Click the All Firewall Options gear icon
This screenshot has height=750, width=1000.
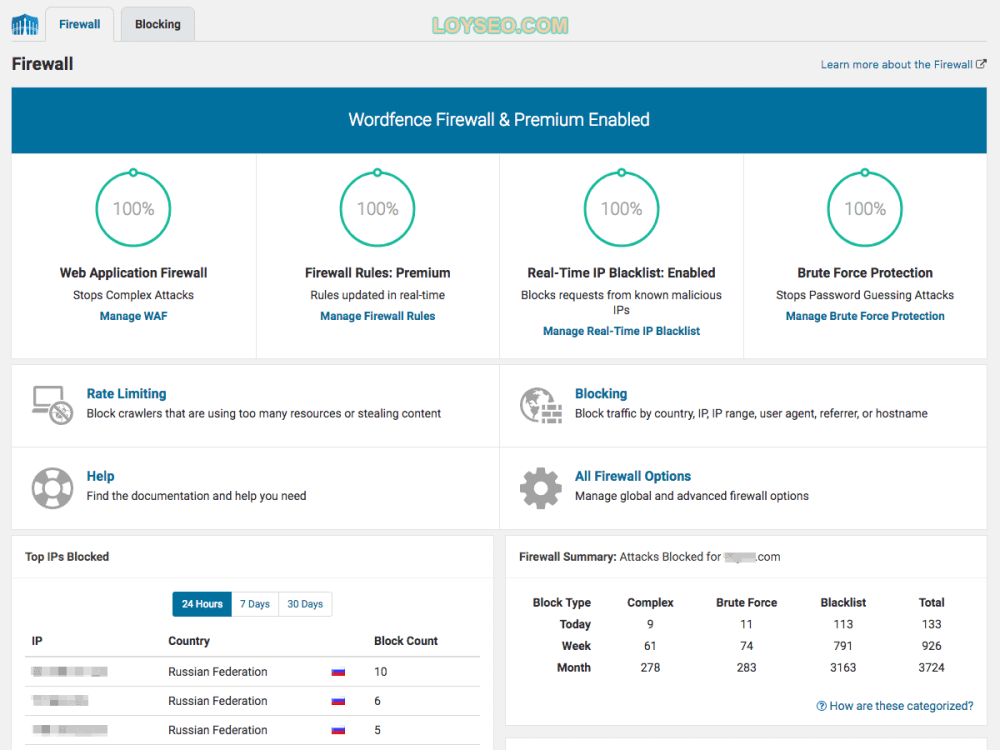click(x=541, y=488)
